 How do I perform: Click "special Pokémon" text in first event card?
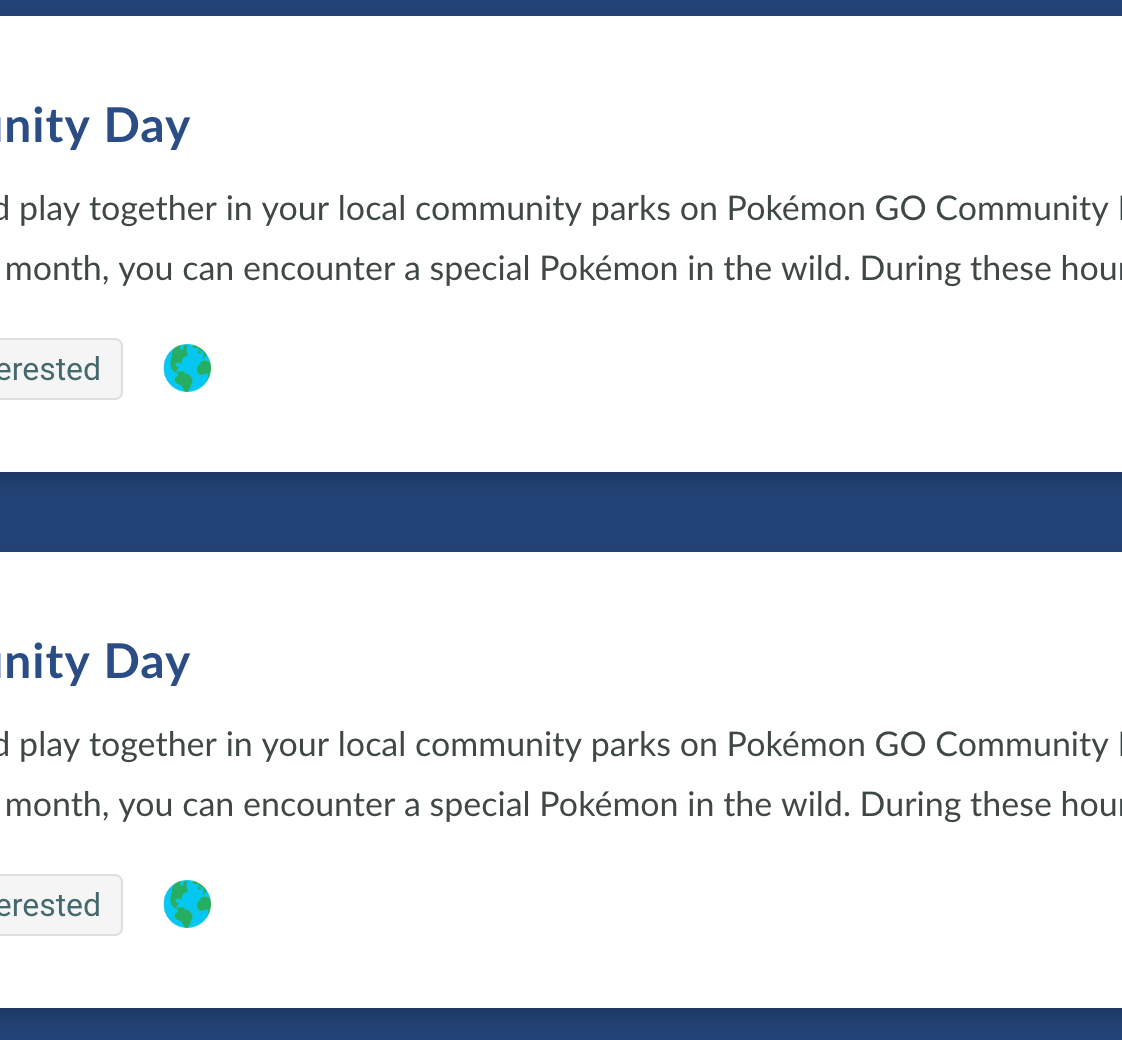tap(553, 269)
